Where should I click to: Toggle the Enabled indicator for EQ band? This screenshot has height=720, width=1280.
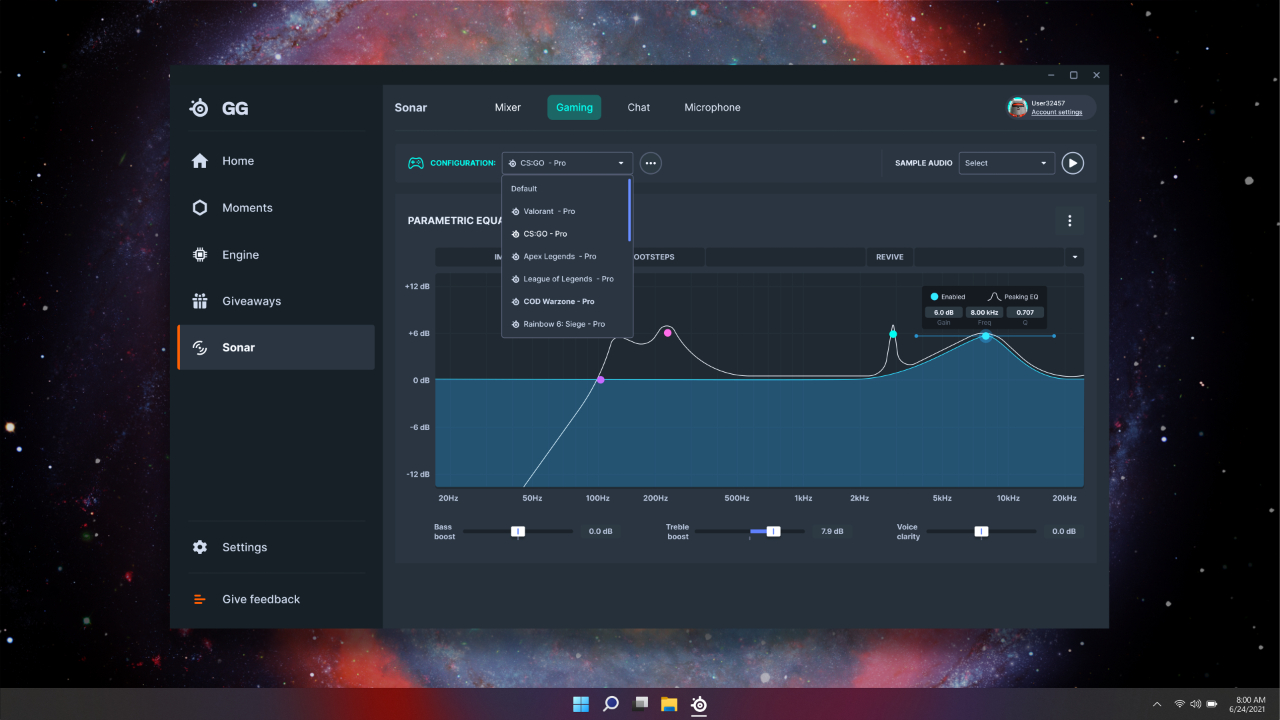pos(935,297)
